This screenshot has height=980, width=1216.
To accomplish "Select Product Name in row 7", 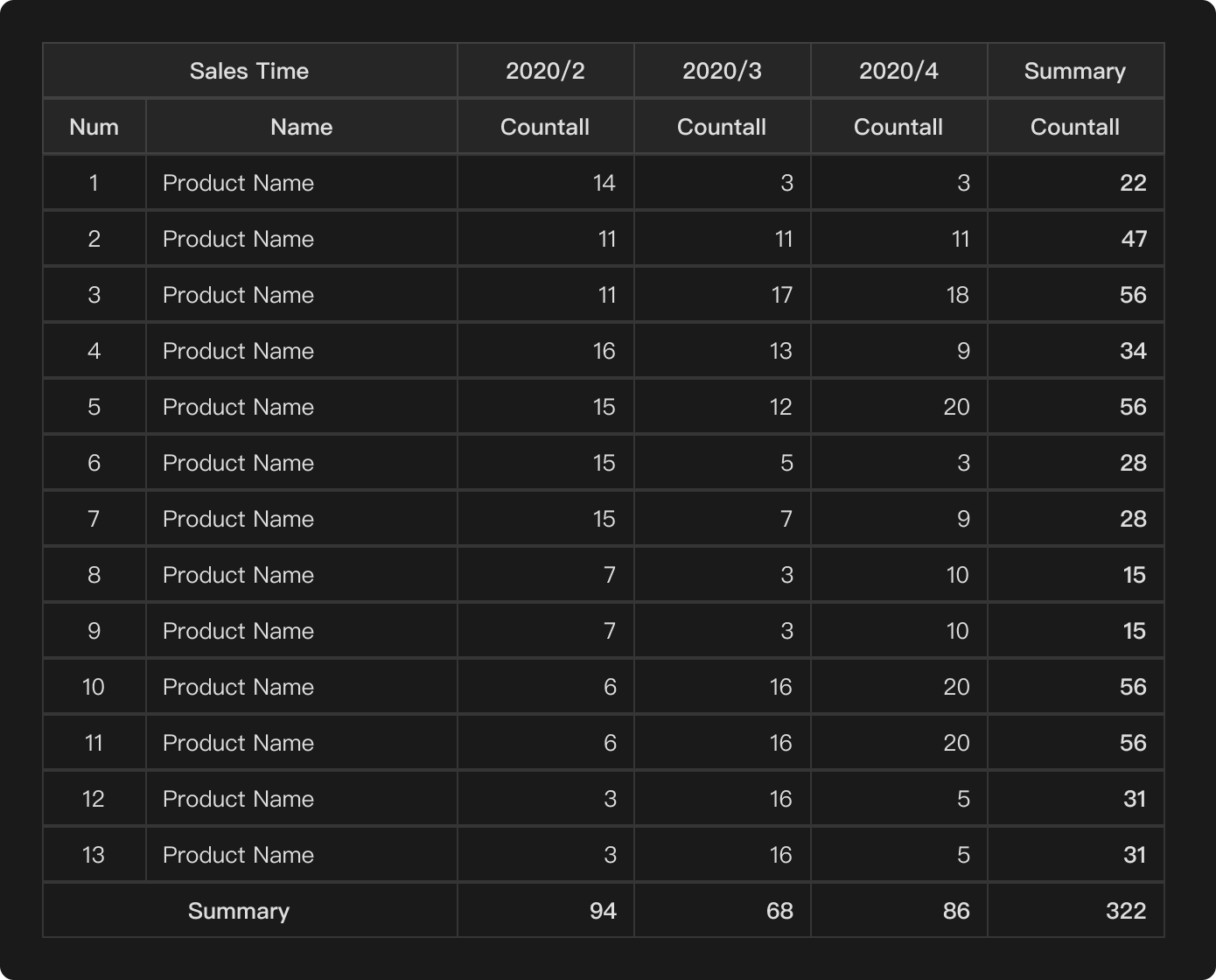I will point(238,519).
